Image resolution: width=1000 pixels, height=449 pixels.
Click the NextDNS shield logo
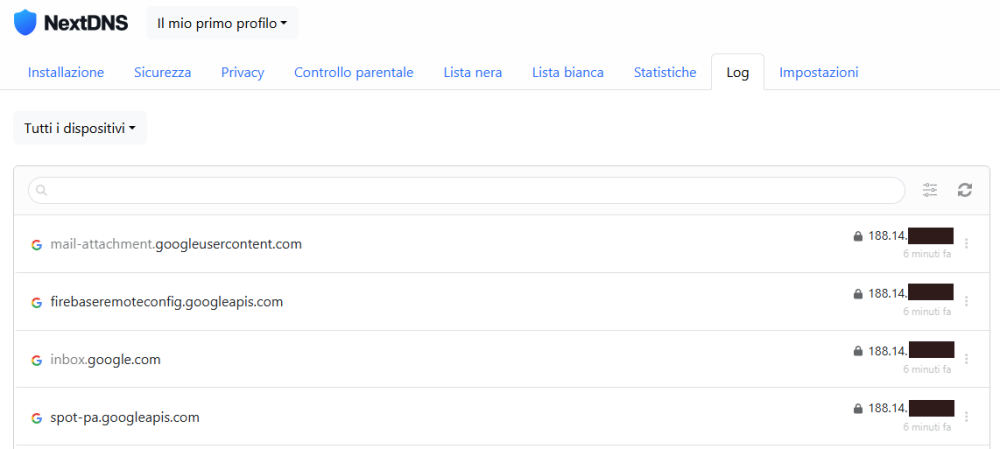pyautogui.click(x=25, y=23)
